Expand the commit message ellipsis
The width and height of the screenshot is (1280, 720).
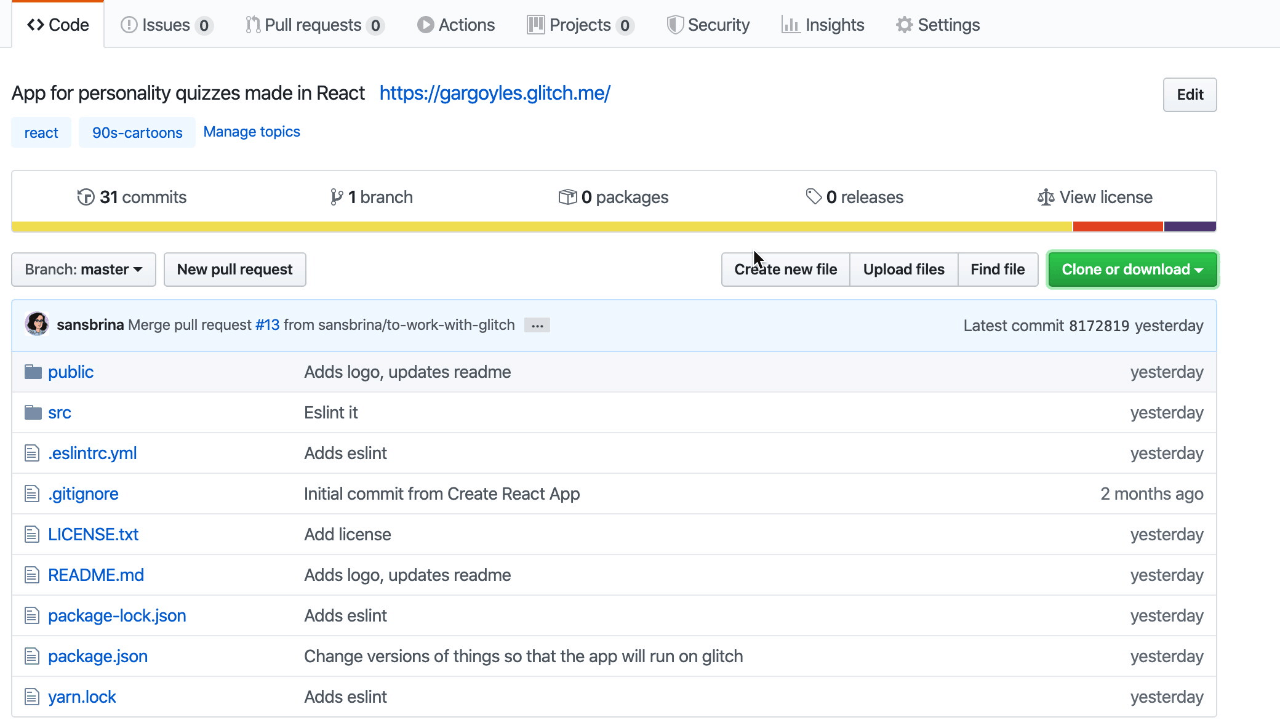click(536, 325)
